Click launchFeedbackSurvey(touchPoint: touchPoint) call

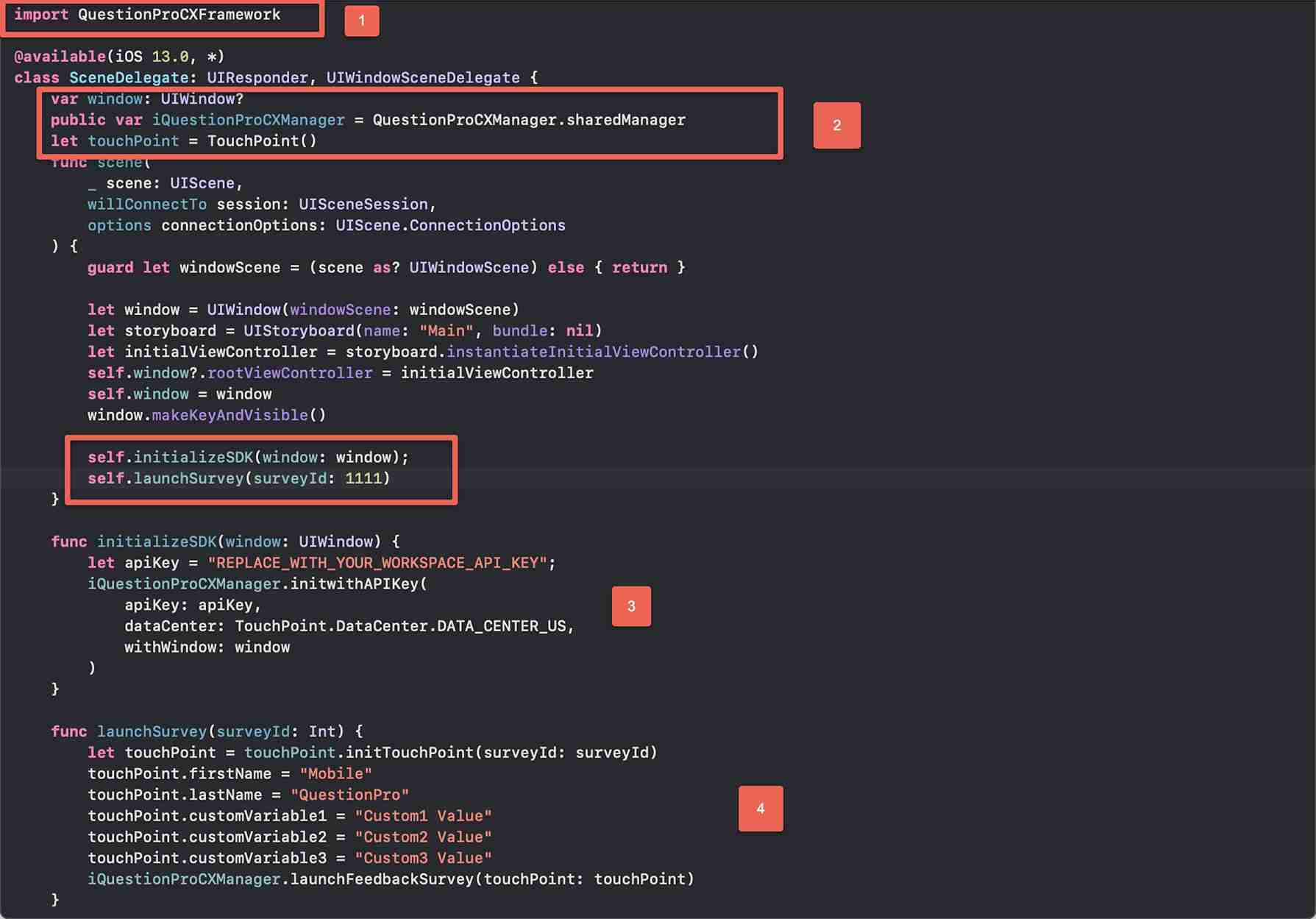492,880
